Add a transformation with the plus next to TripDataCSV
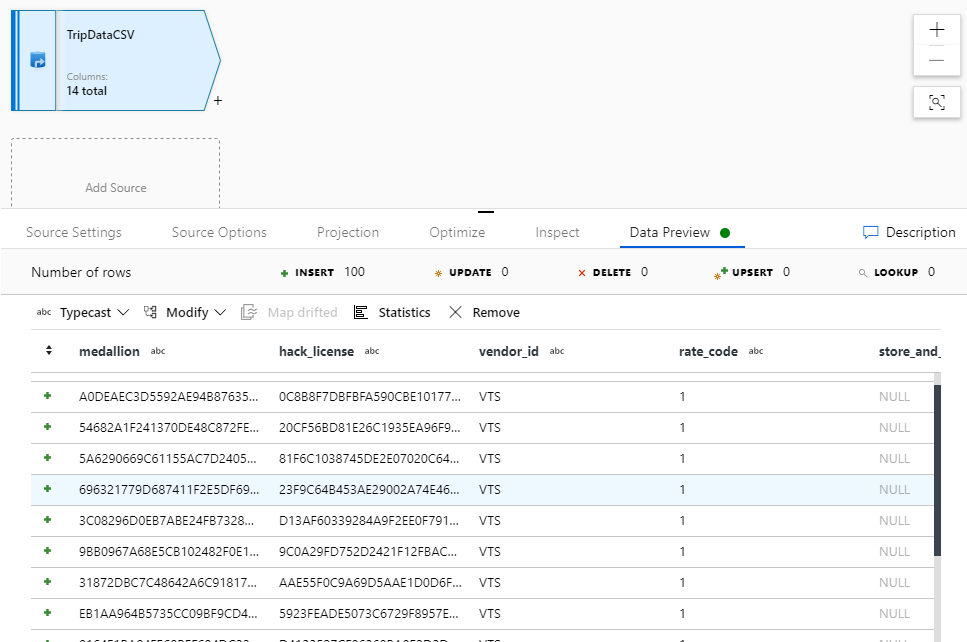 click(x=218, y=100)
